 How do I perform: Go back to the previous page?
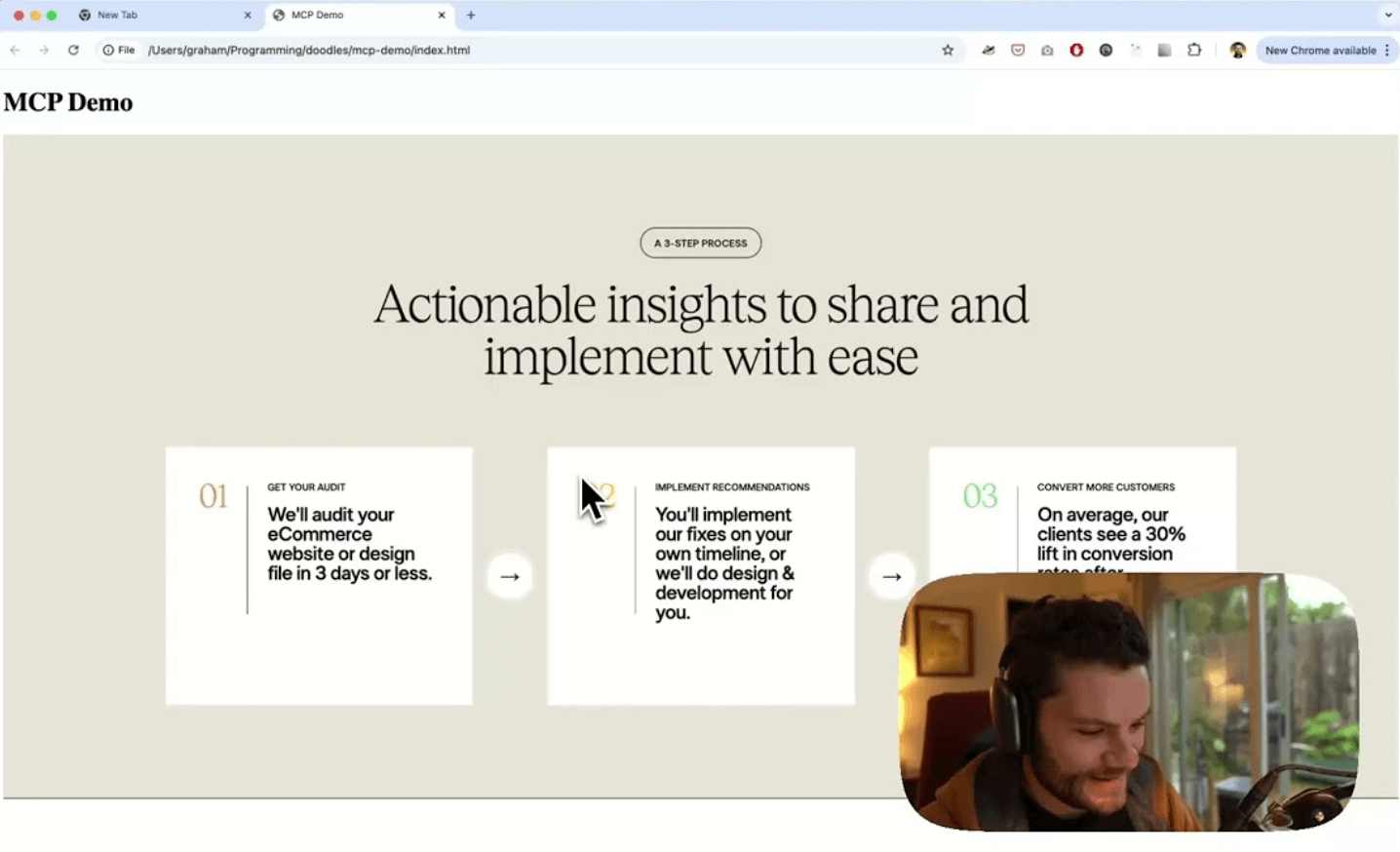15,50
